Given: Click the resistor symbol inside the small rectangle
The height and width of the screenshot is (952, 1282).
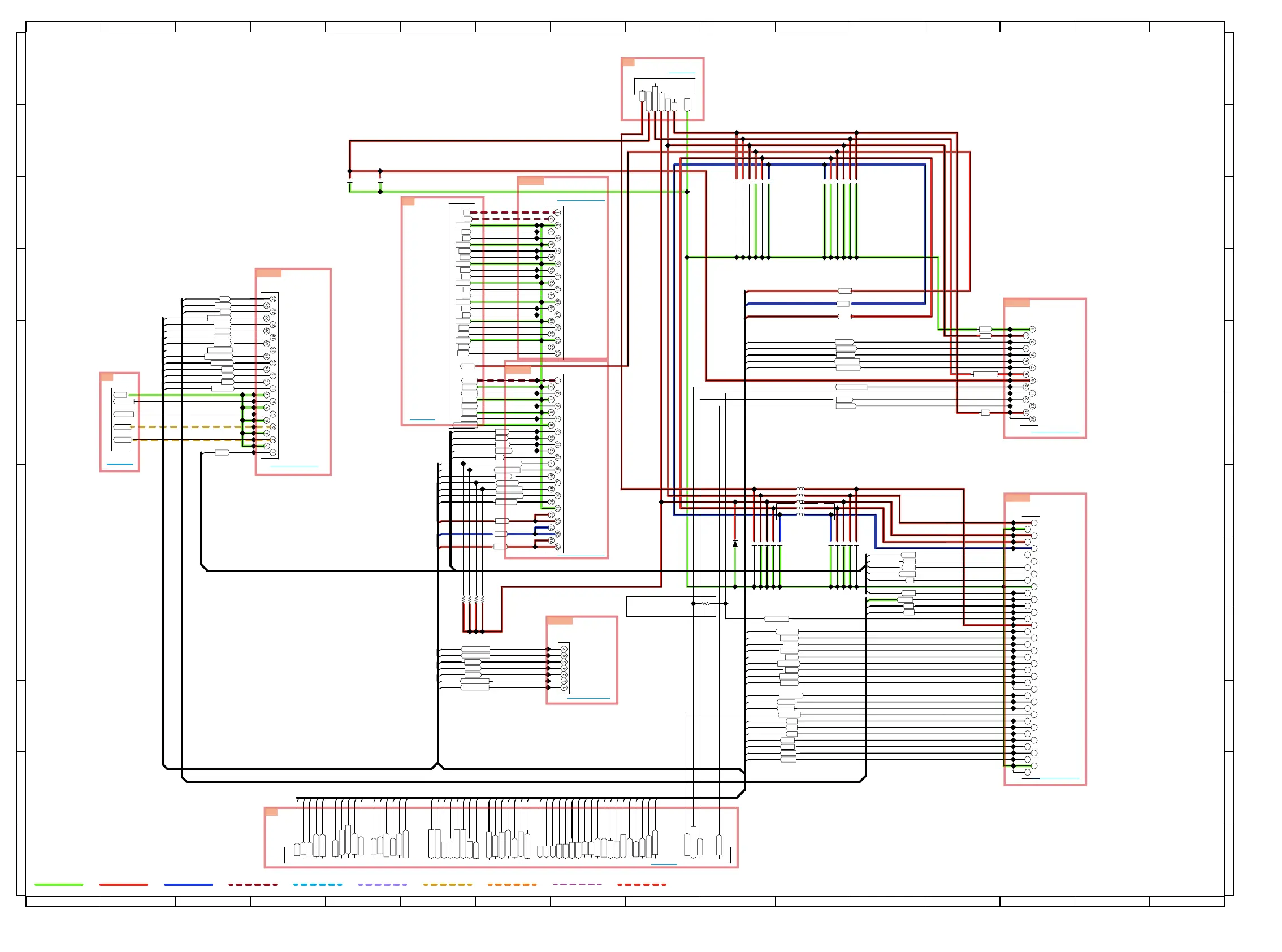Looking at the screenshot, I should coord(705,603).
